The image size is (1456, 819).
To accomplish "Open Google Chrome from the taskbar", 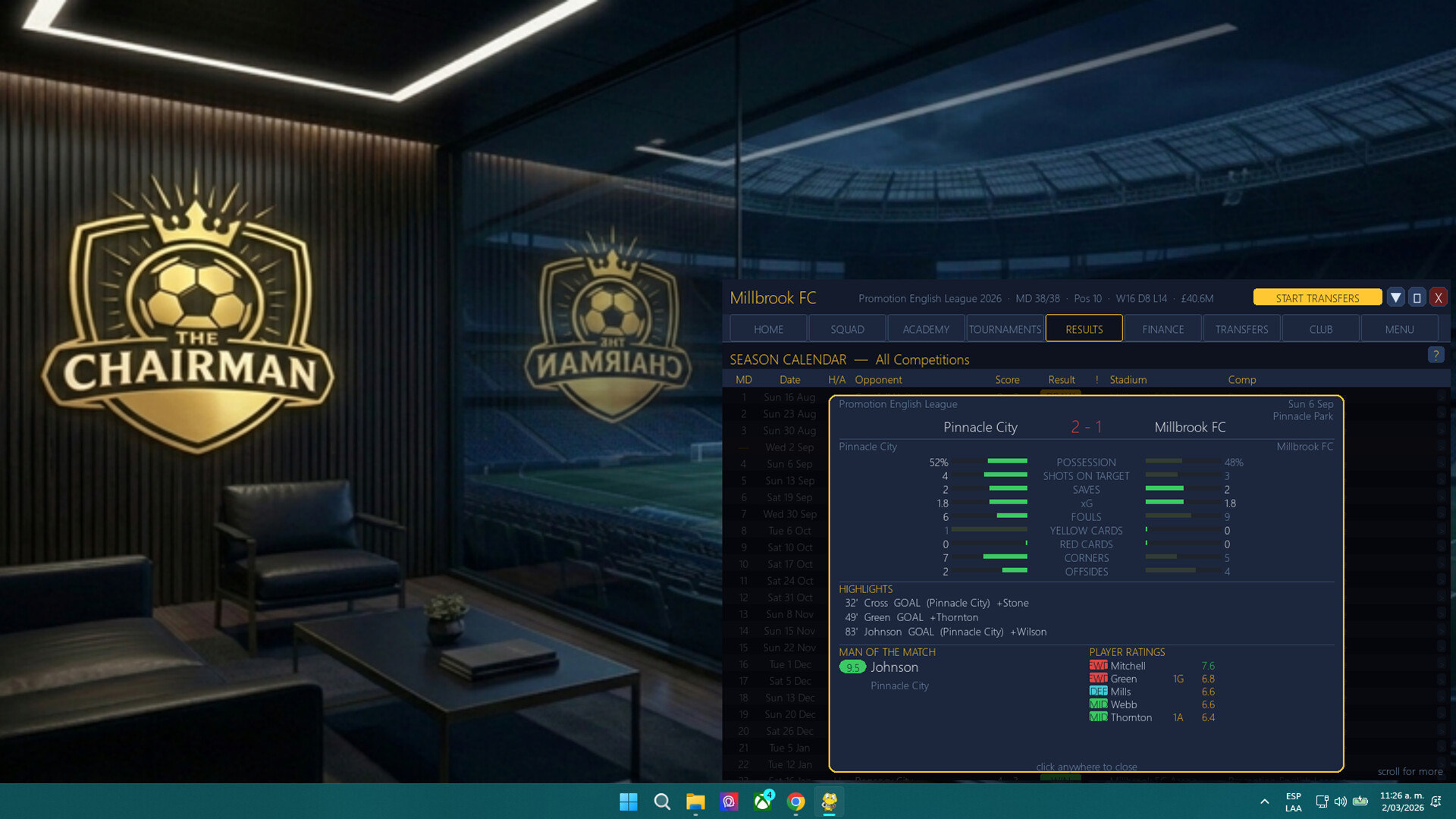I will point(795,802).
